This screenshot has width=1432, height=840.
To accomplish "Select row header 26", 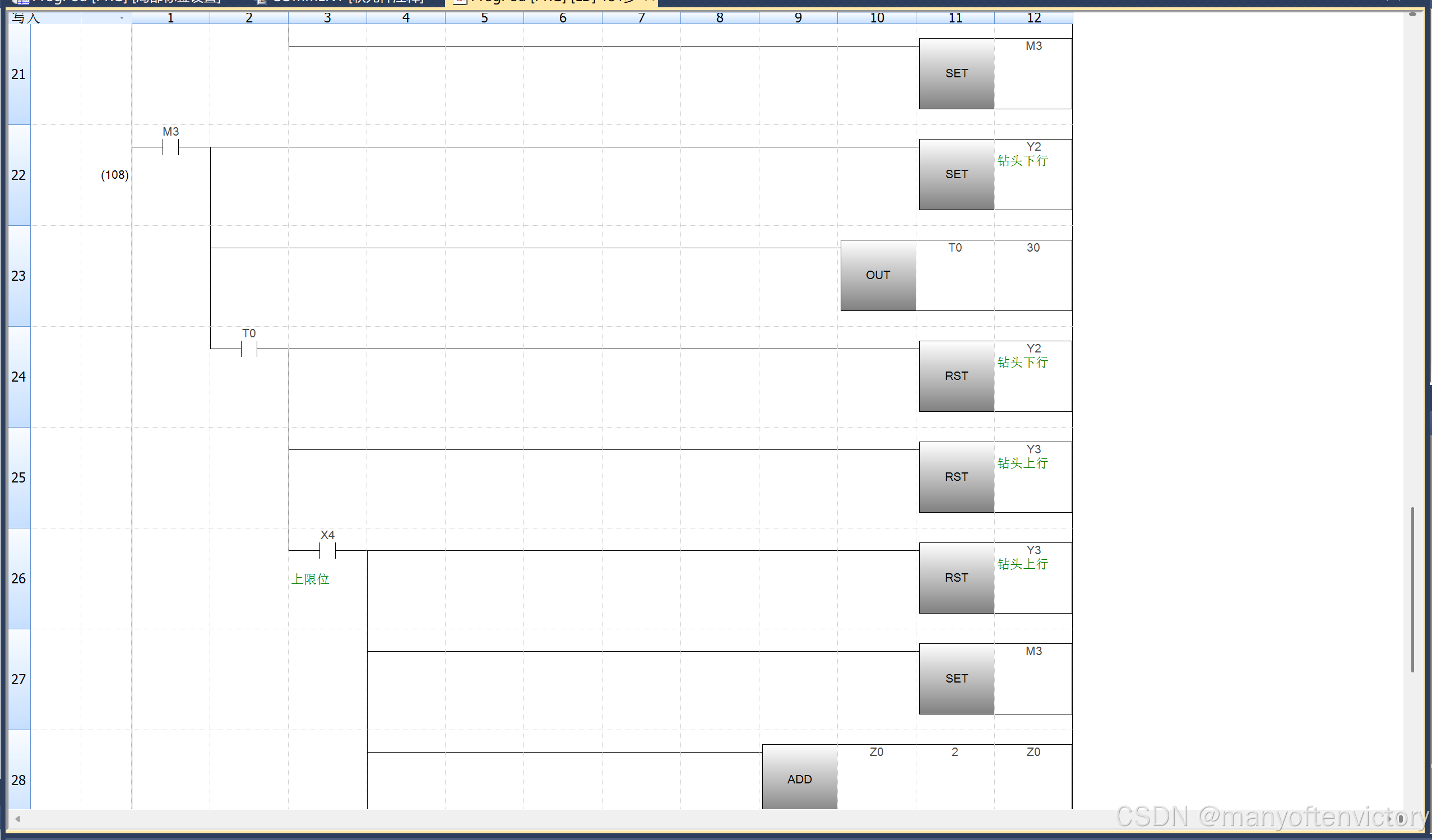I will tap(18, 578).
